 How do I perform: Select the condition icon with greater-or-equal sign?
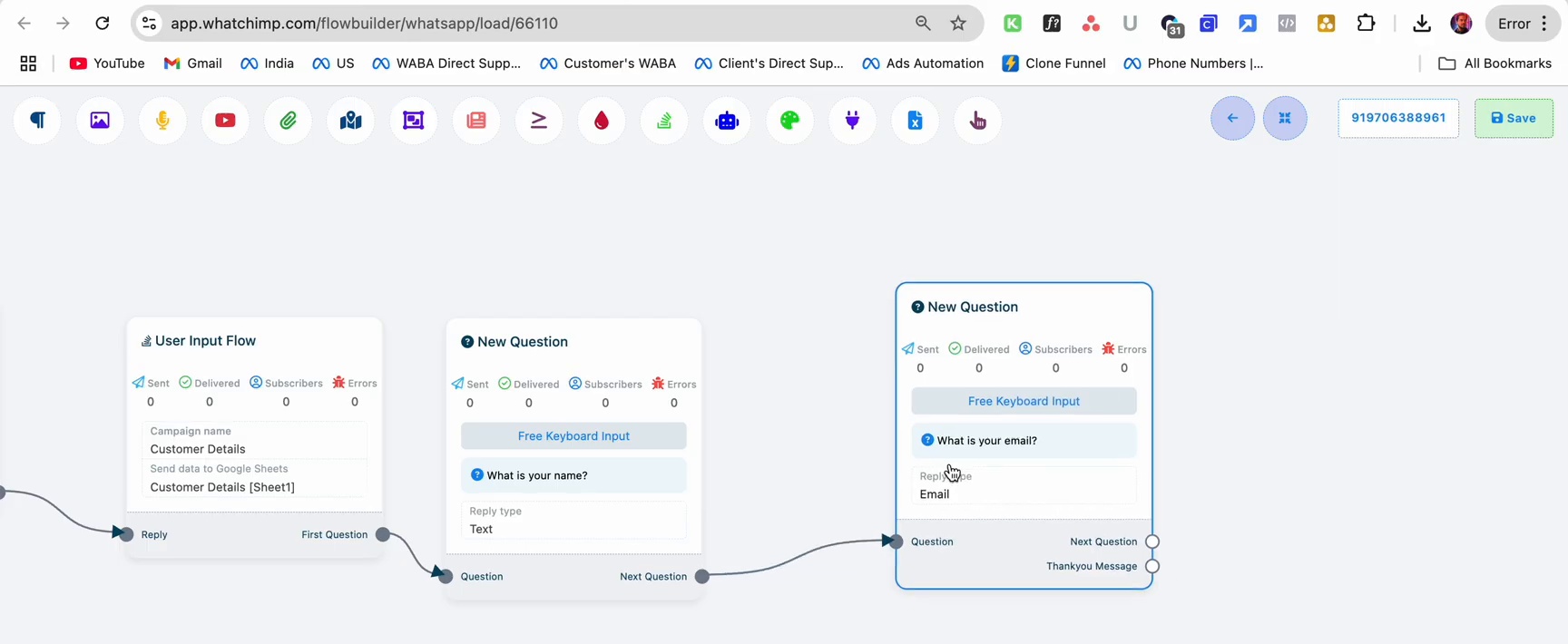[x=539, y=121]
